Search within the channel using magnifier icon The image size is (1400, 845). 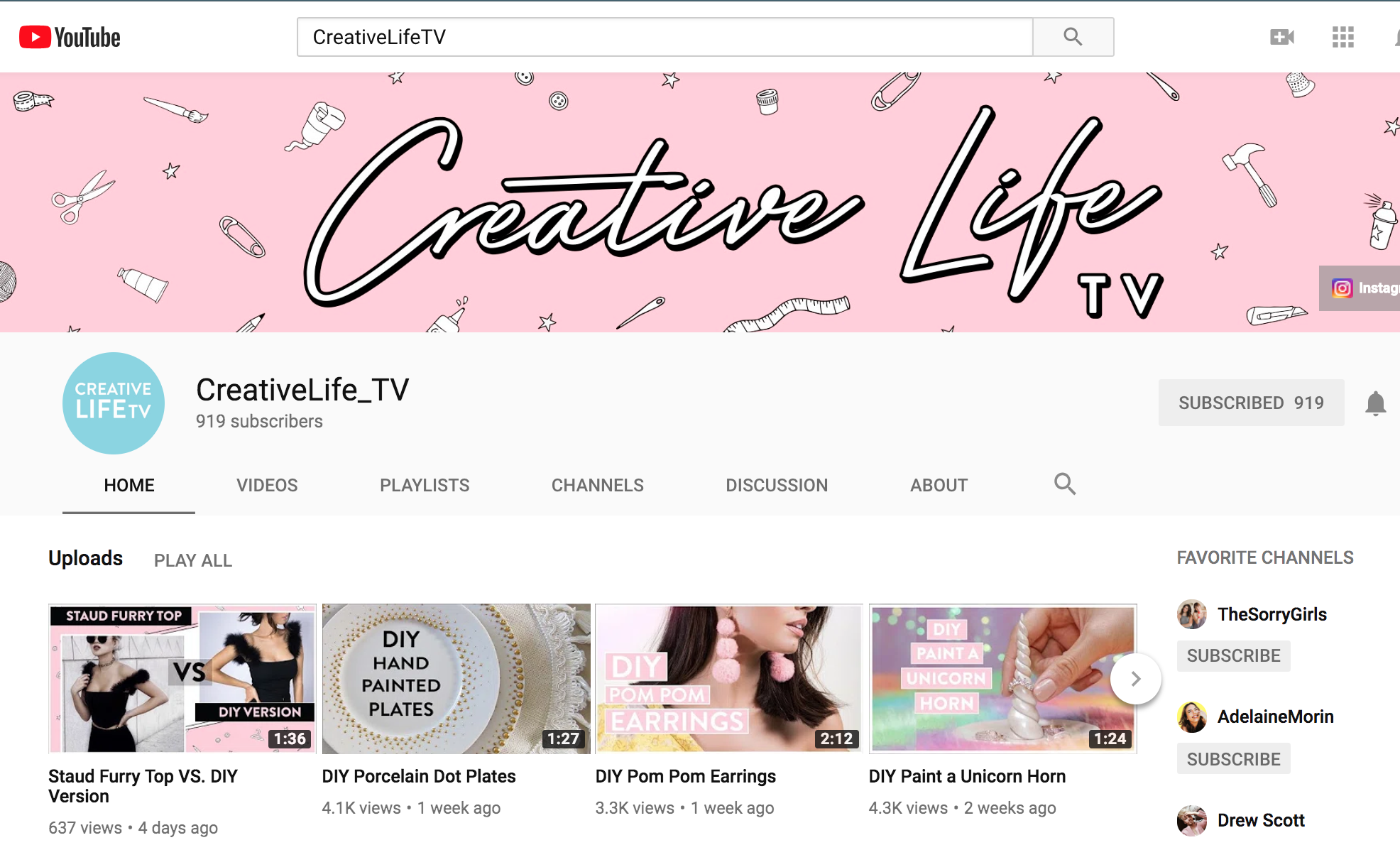pos(1064,484)
